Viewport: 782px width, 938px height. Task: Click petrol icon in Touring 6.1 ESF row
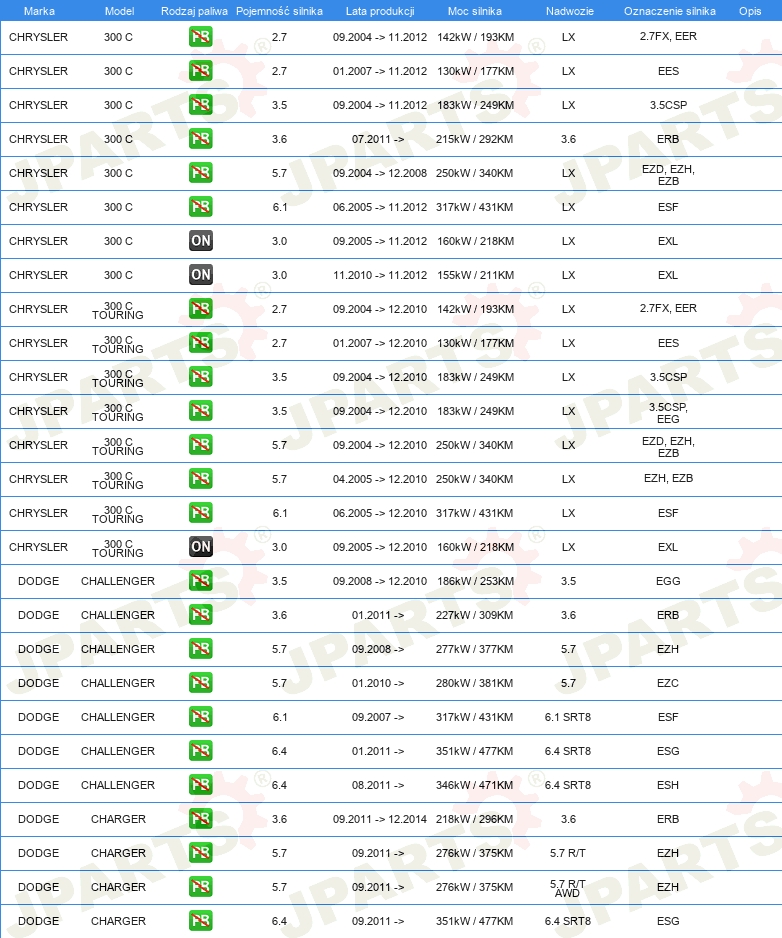200,513
